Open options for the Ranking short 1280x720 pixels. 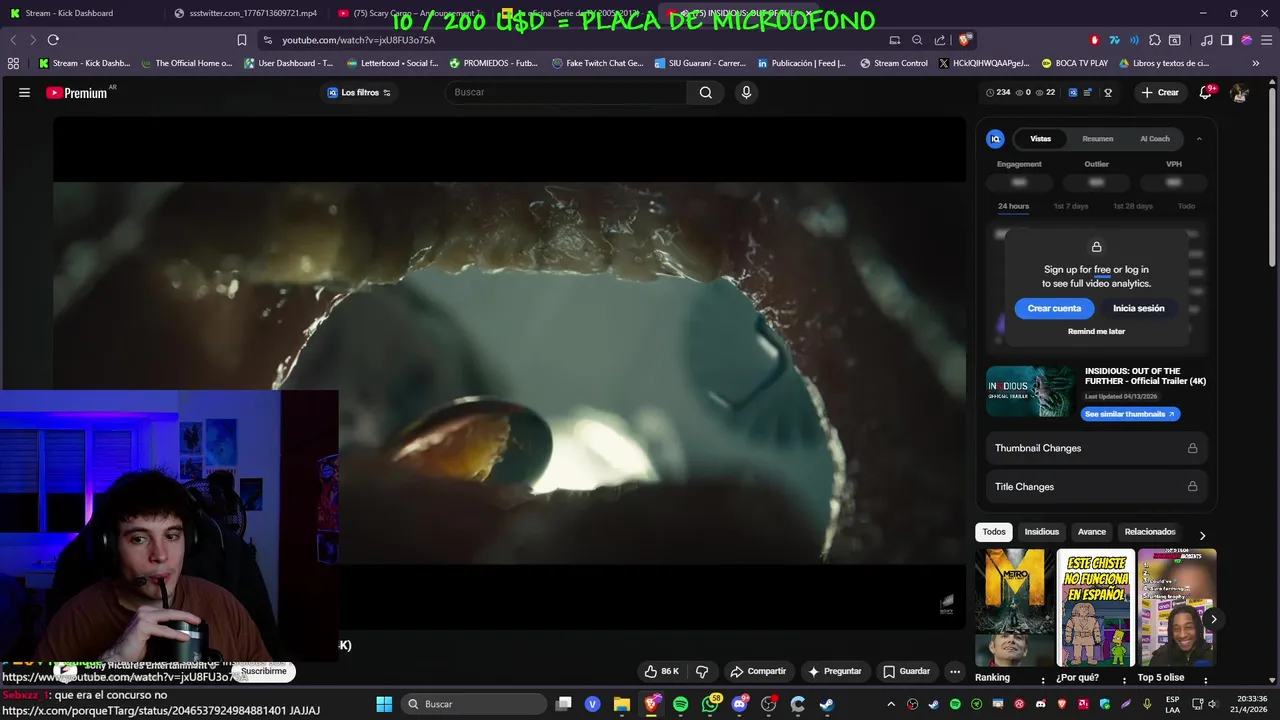click(1043, 680)
